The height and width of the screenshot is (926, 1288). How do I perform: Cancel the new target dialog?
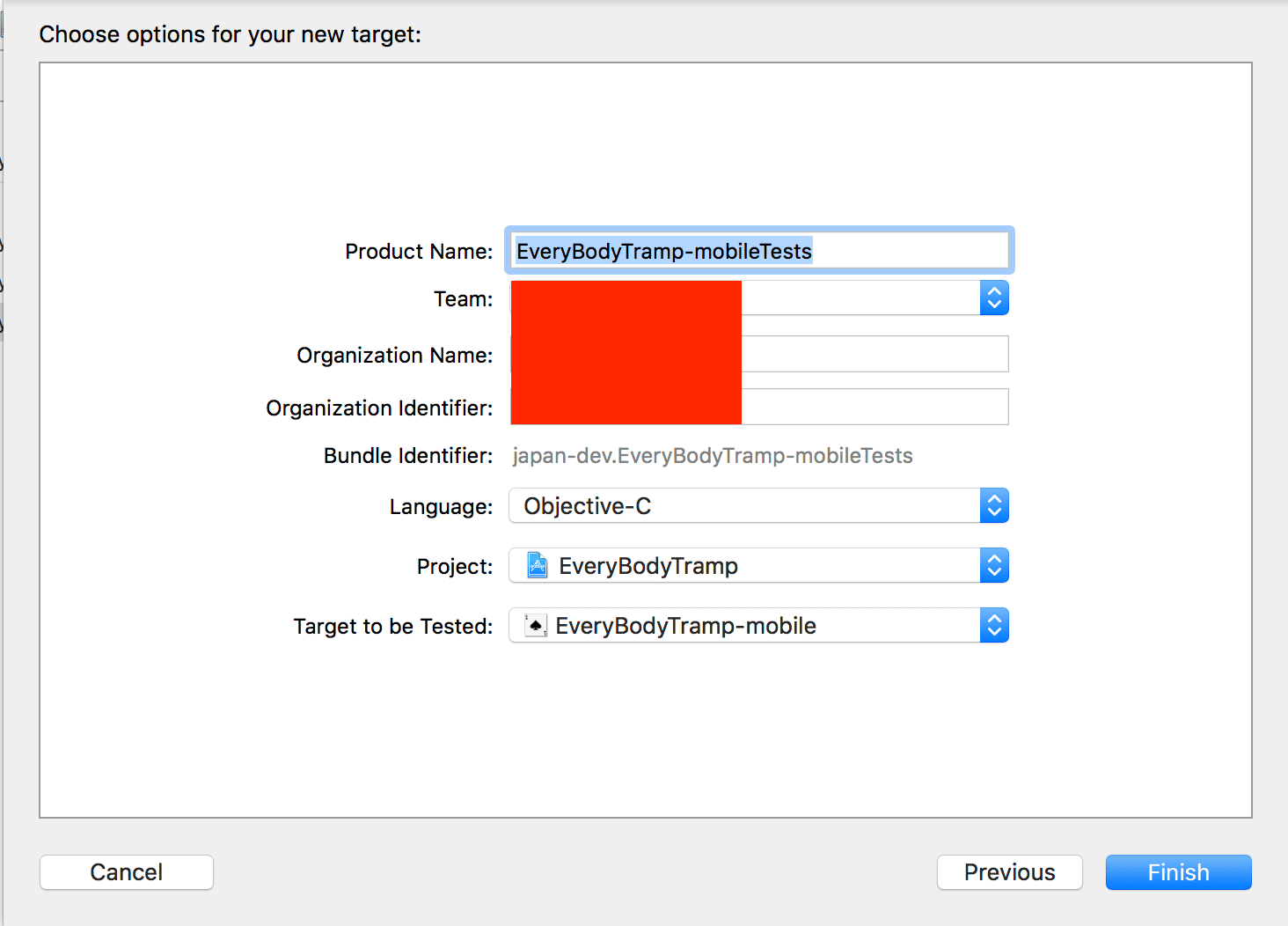126,871
